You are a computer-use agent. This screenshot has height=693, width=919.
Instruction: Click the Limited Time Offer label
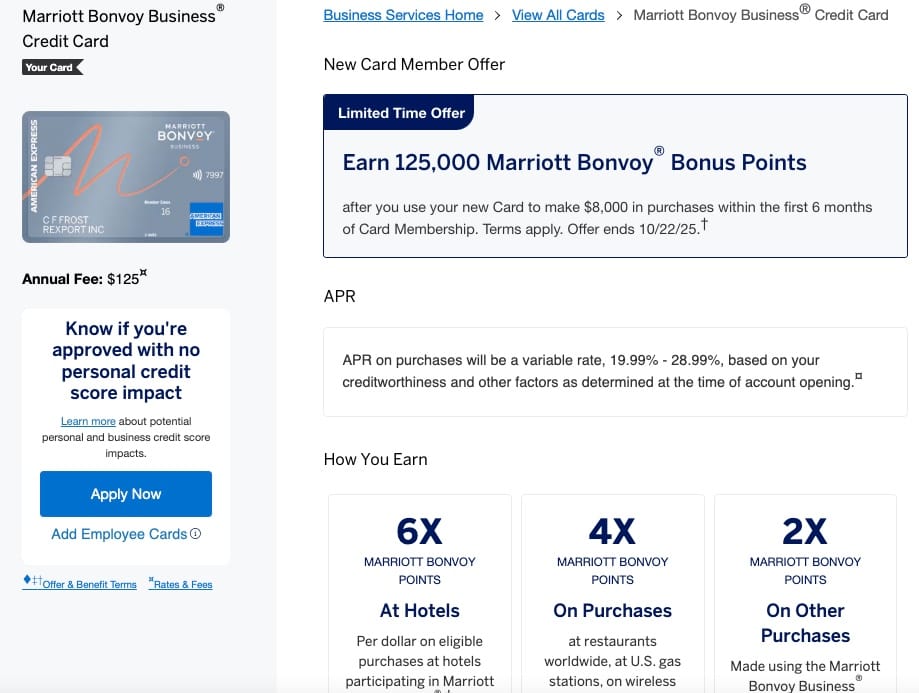point(401,113)
